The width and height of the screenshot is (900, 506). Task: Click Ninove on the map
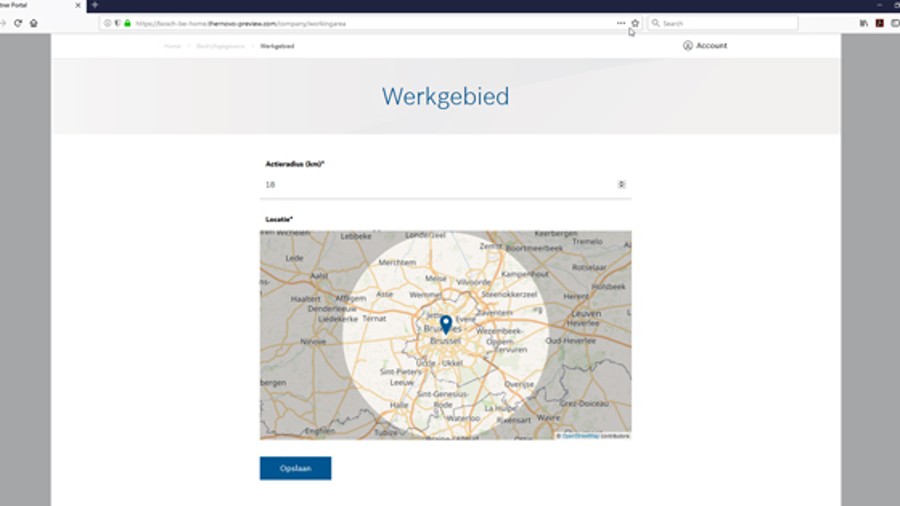pos(313,341)
